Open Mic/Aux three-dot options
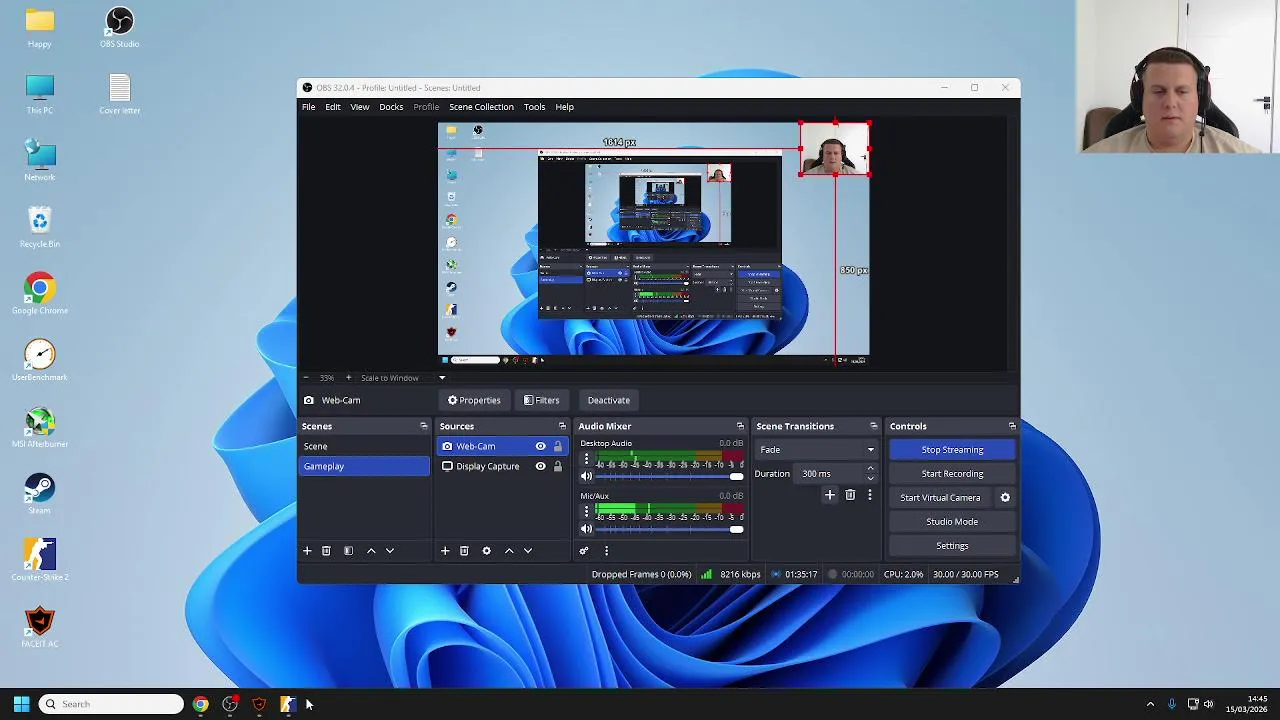 (586, 512)
